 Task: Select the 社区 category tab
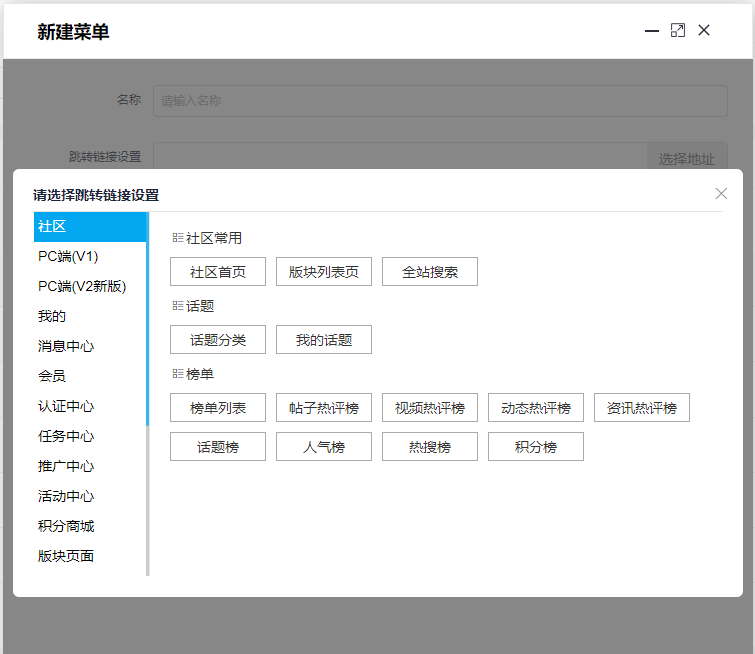(x=90, y=227)
